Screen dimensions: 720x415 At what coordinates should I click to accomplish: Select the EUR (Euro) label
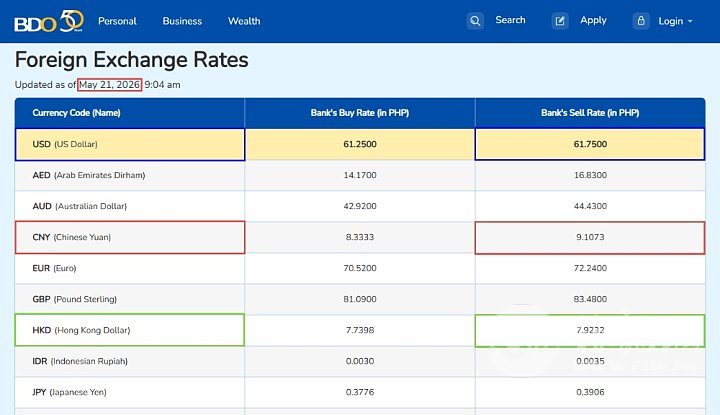coord(54,268)
